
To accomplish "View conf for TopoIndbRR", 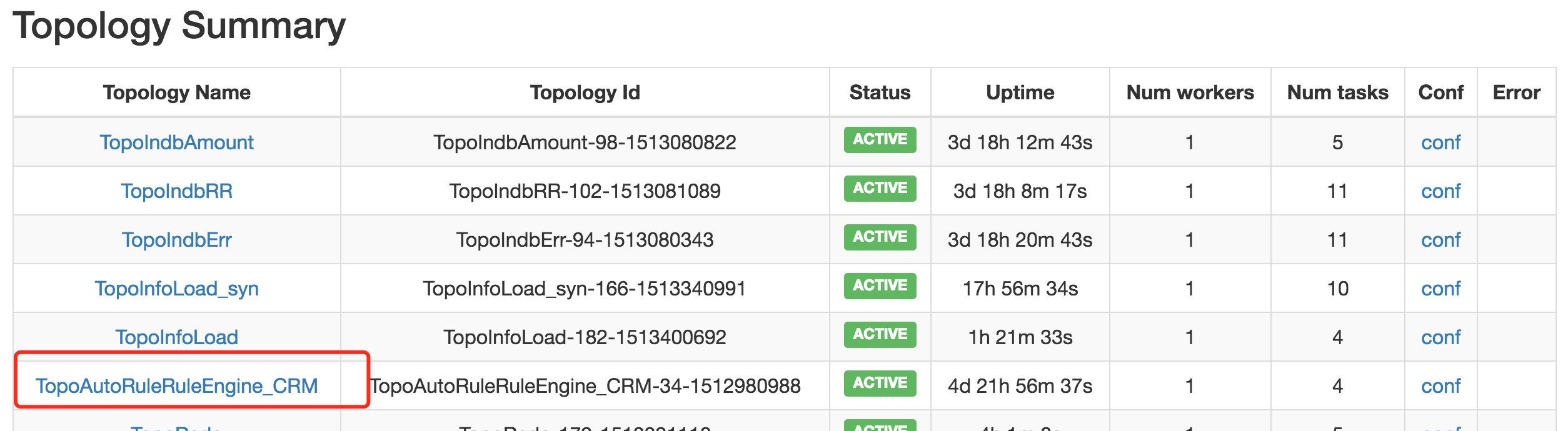I will tap(1440, 191).
